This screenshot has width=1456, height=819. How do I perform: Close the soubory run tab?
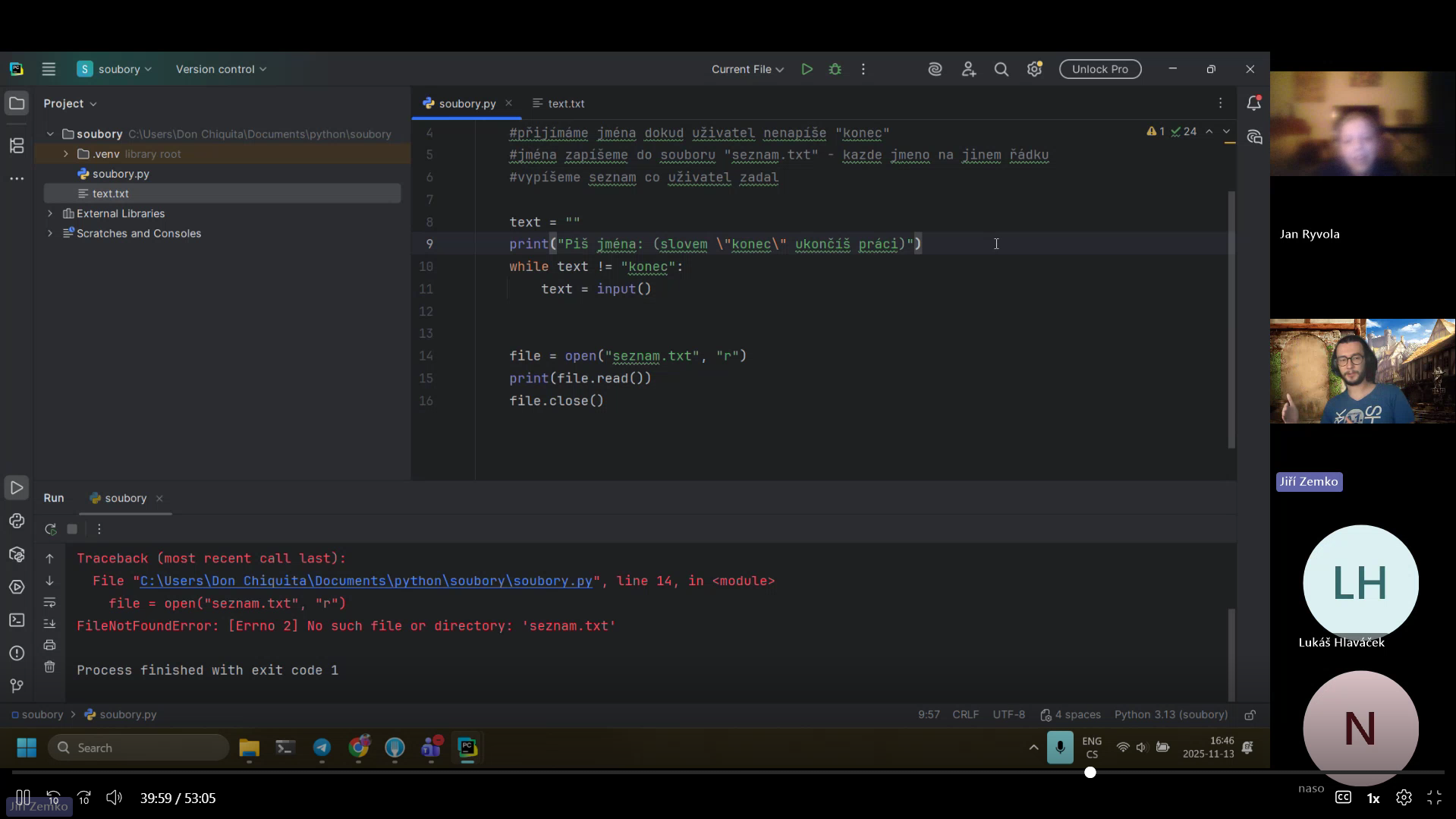[x=159, y=499]
